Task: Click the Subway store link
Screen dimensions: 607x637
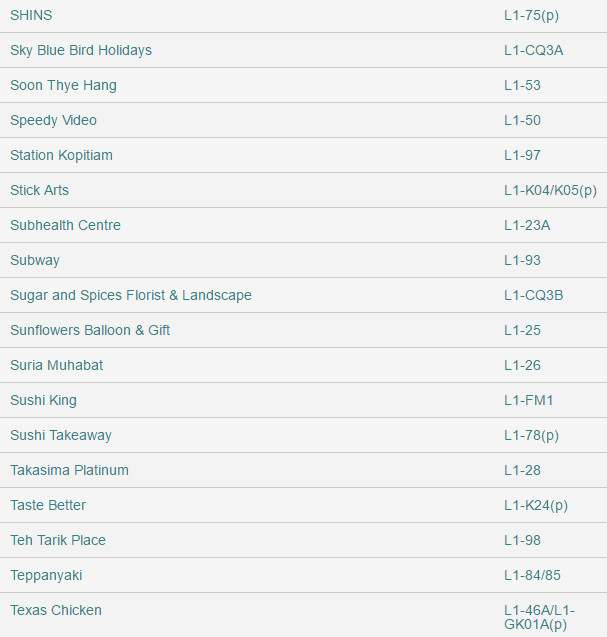Action: click(x=35, y=261)
